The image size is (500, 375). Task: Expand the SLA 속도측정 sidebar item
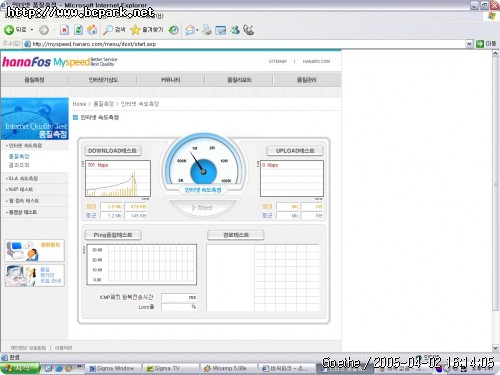coord(22,179)
